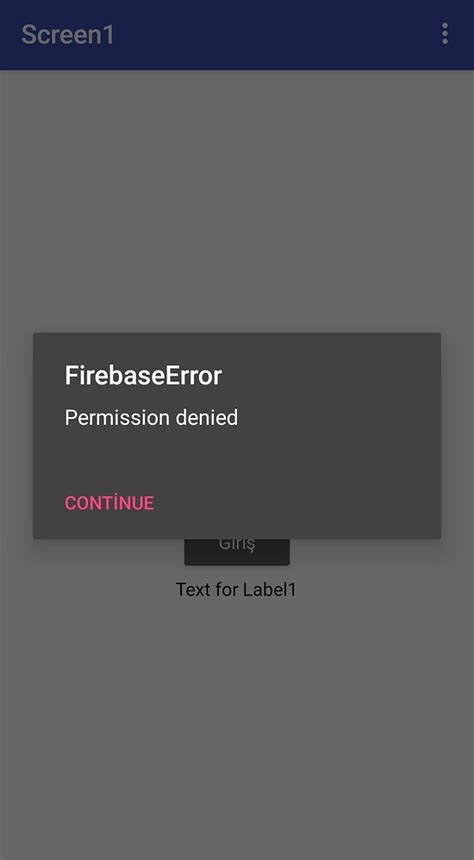
Task: Click the word 'denied' in error message
Action: pos(207,418)
